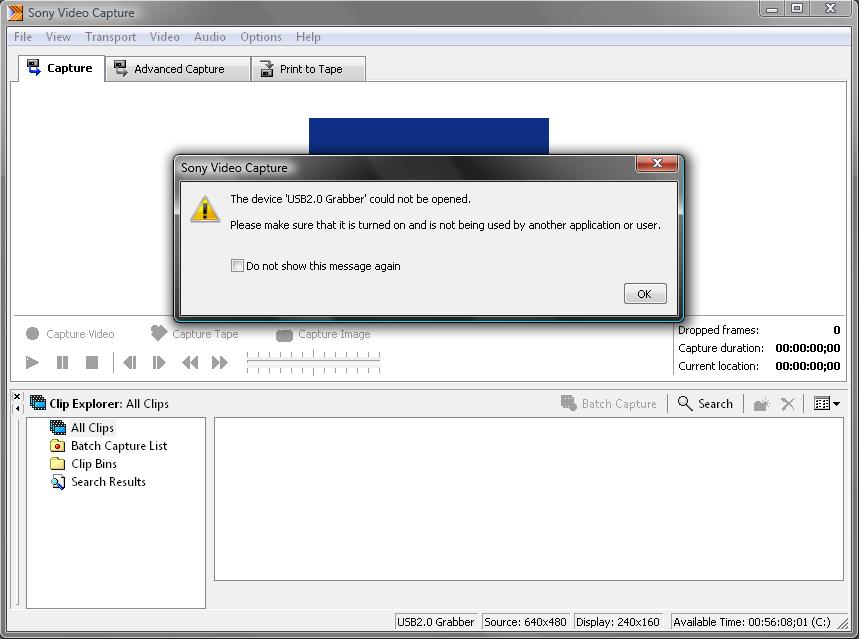Image resolution: width=859 pixels, height=639 pixels.
Task: Click the warning icon in the dialog
Action: click(x=205, y=209)
